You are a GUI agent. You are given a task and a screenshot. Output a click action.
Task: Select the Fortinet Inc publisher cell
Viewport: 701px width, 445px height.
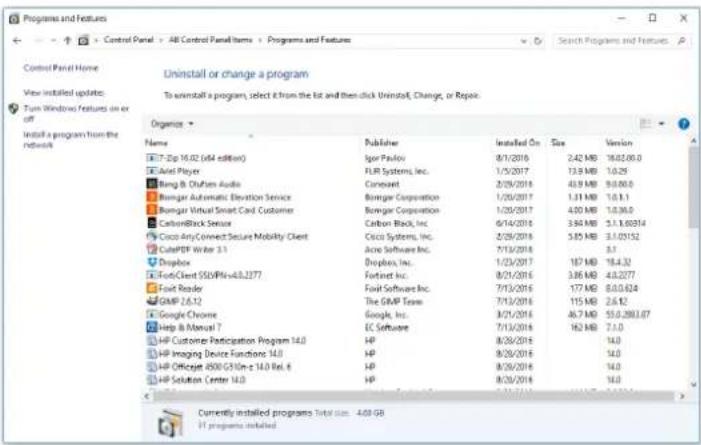(x=386, y=275)
